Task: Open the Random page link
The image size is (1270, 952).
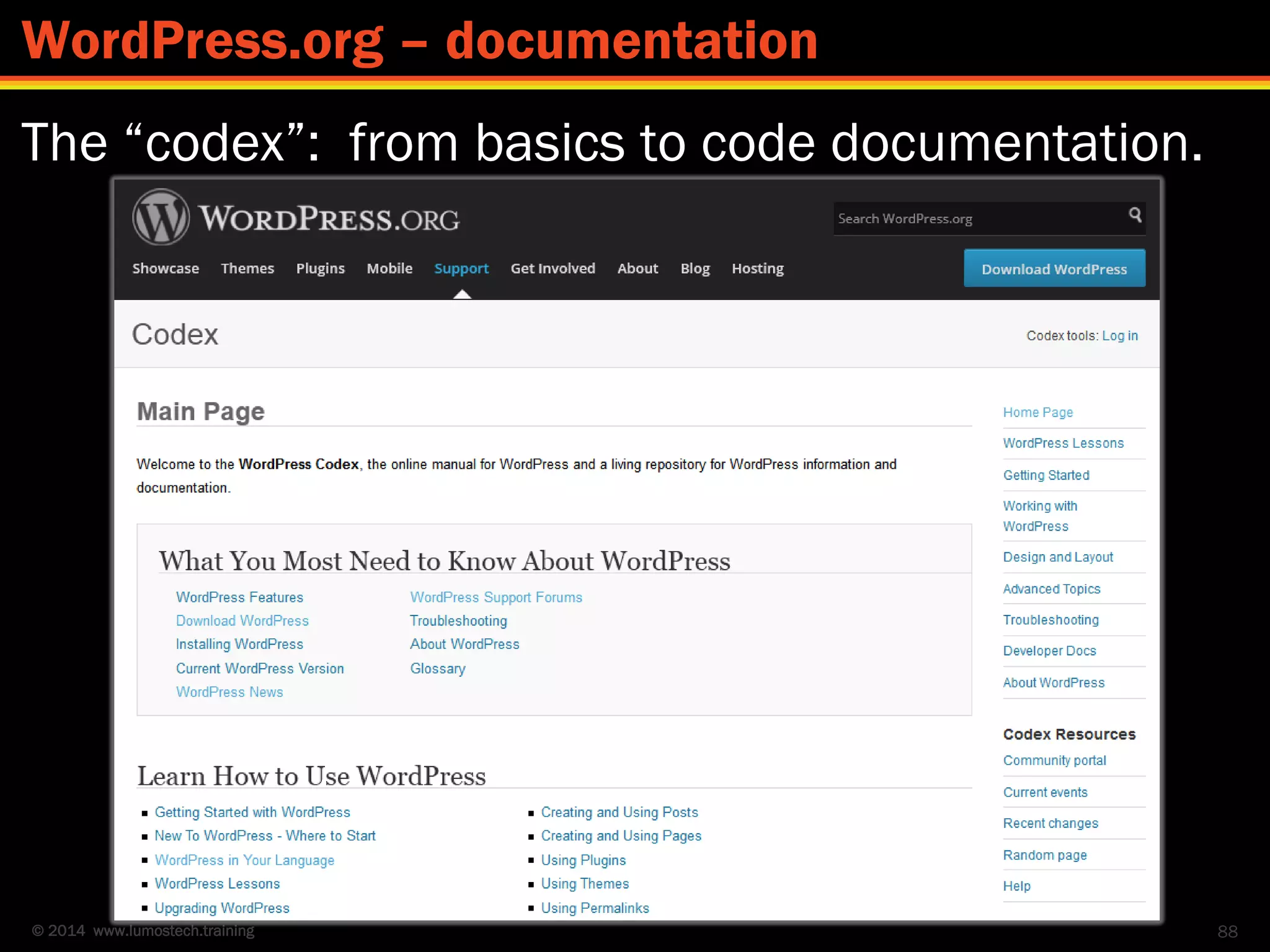Action: coord(1045,855)
